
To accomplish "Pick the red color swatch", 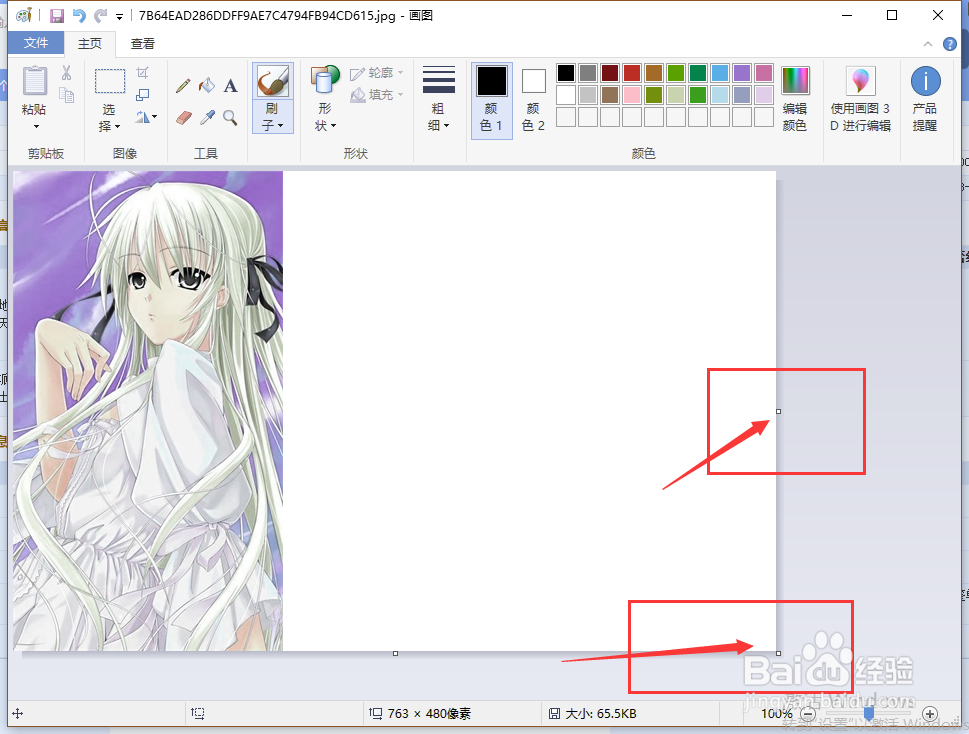I will [632, 73].
